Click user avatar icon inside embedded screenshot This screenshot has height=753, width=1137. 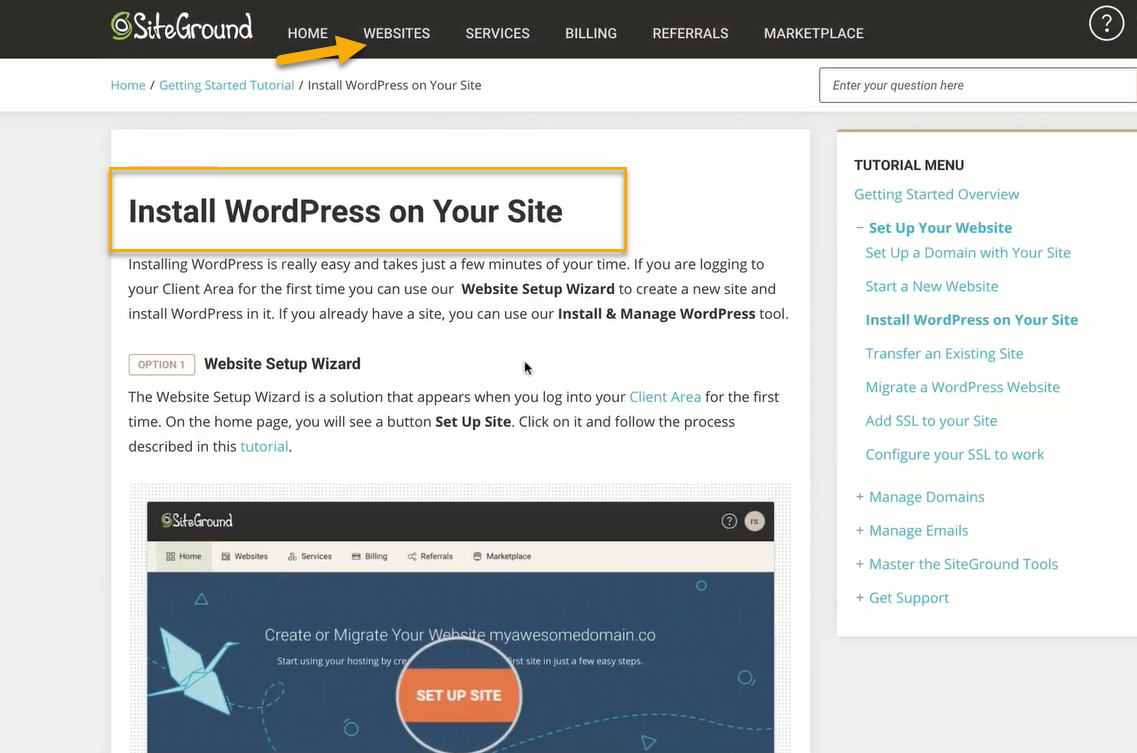click(754, 521)
